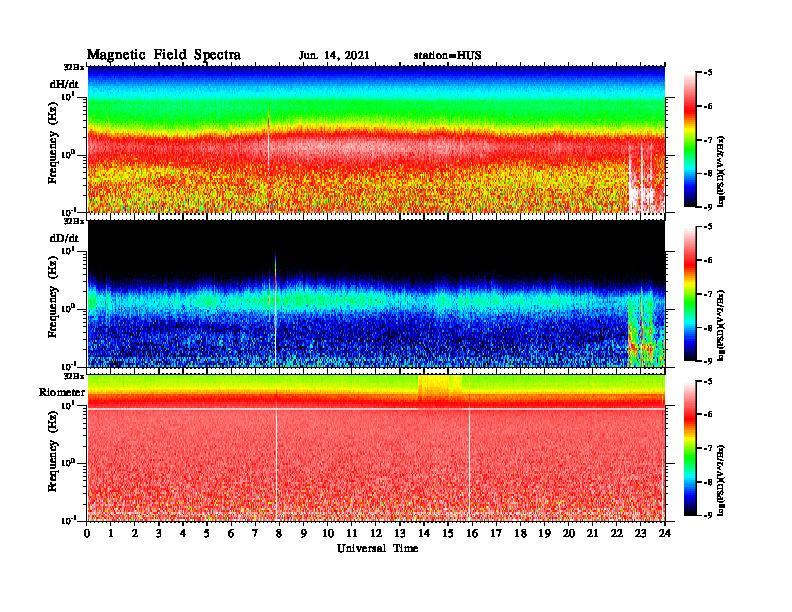This screenshot has height=612, width=792.
Task: Click hour tick label 4 on time axis
Action: click(x=183, y=534)
